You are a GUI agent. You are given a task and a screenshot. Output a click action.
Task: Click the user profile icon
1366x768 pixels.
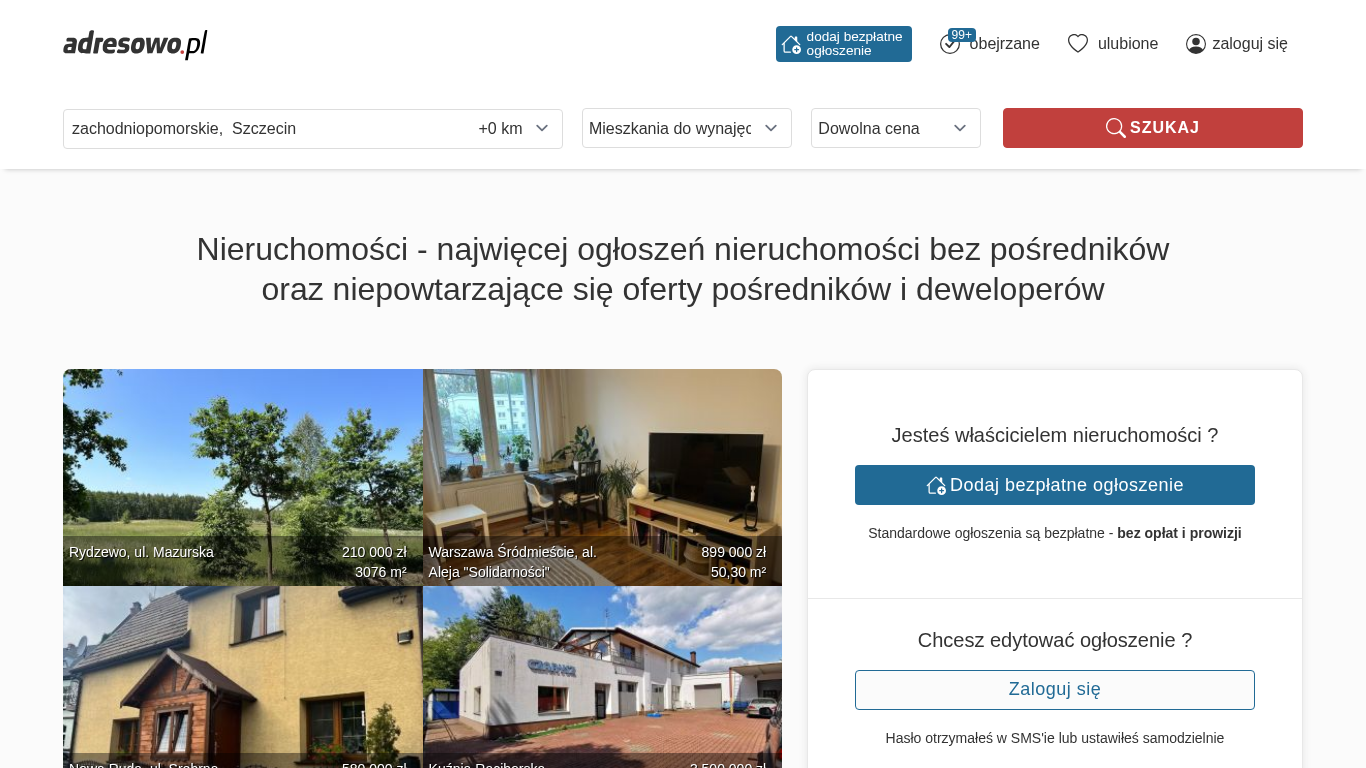coord(1196,44)
